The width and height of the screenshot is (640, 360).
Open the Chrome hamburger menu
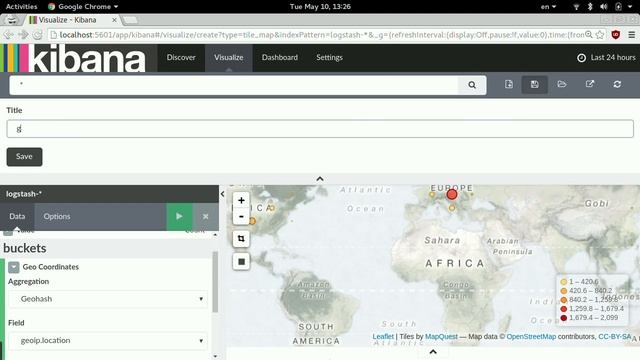click(x=631, y=35)
